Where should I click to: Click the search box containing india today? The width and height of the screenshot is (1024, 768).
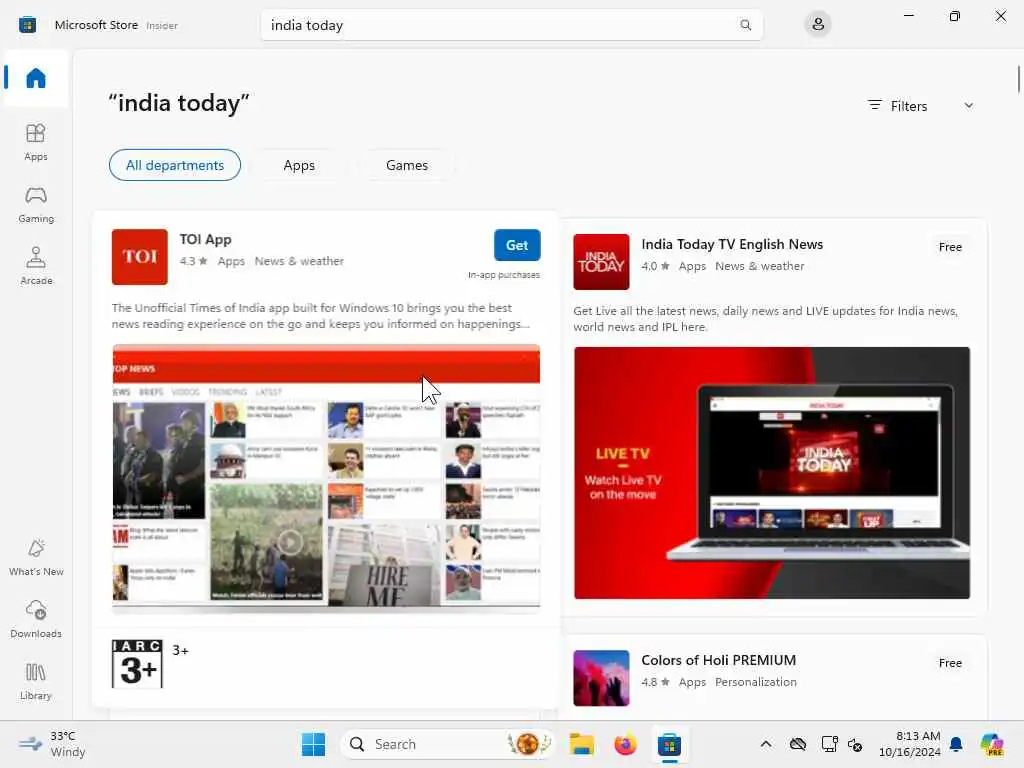point(511,25)
